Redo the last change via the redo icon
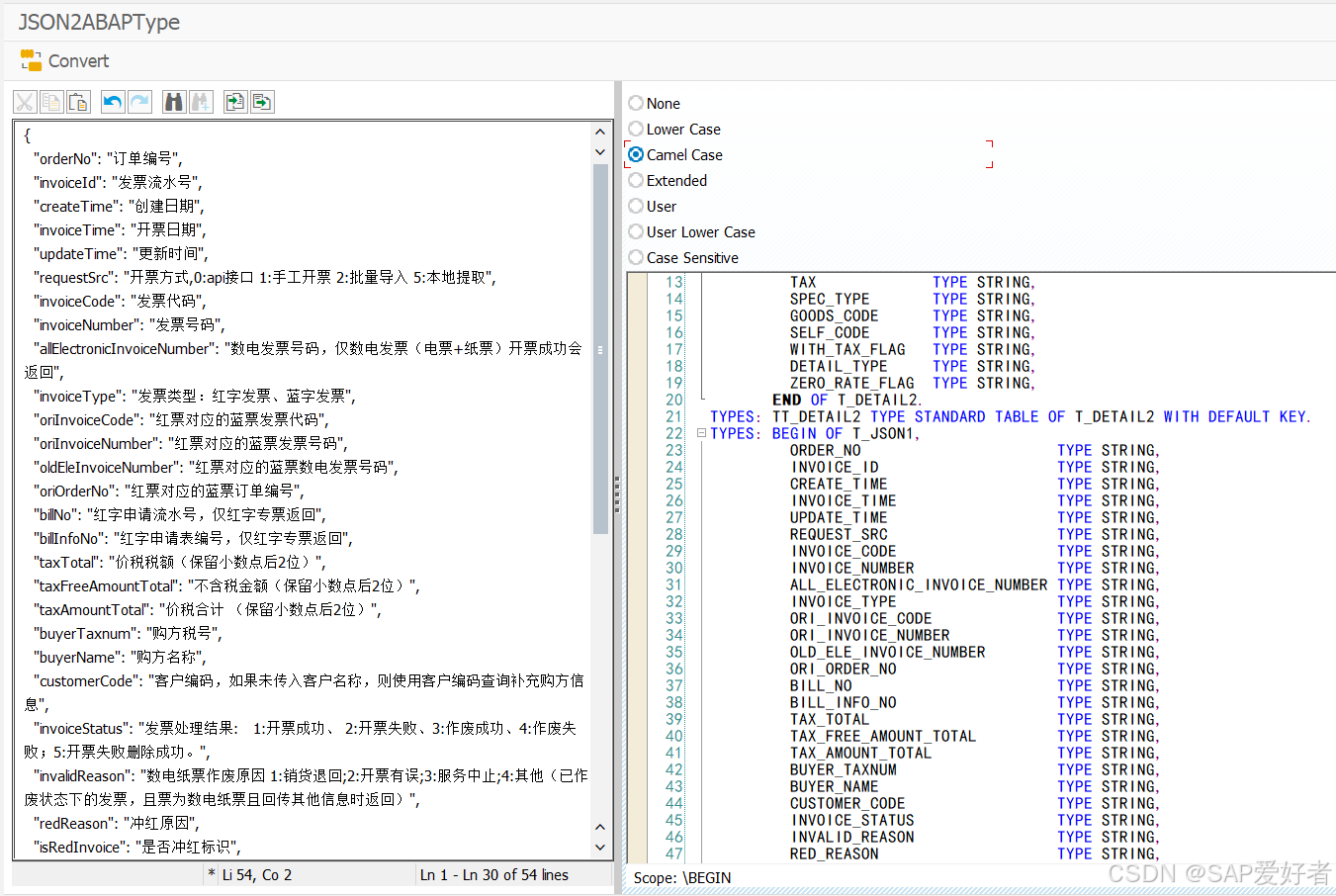The image size is (1336, 896). pos(137,102)
